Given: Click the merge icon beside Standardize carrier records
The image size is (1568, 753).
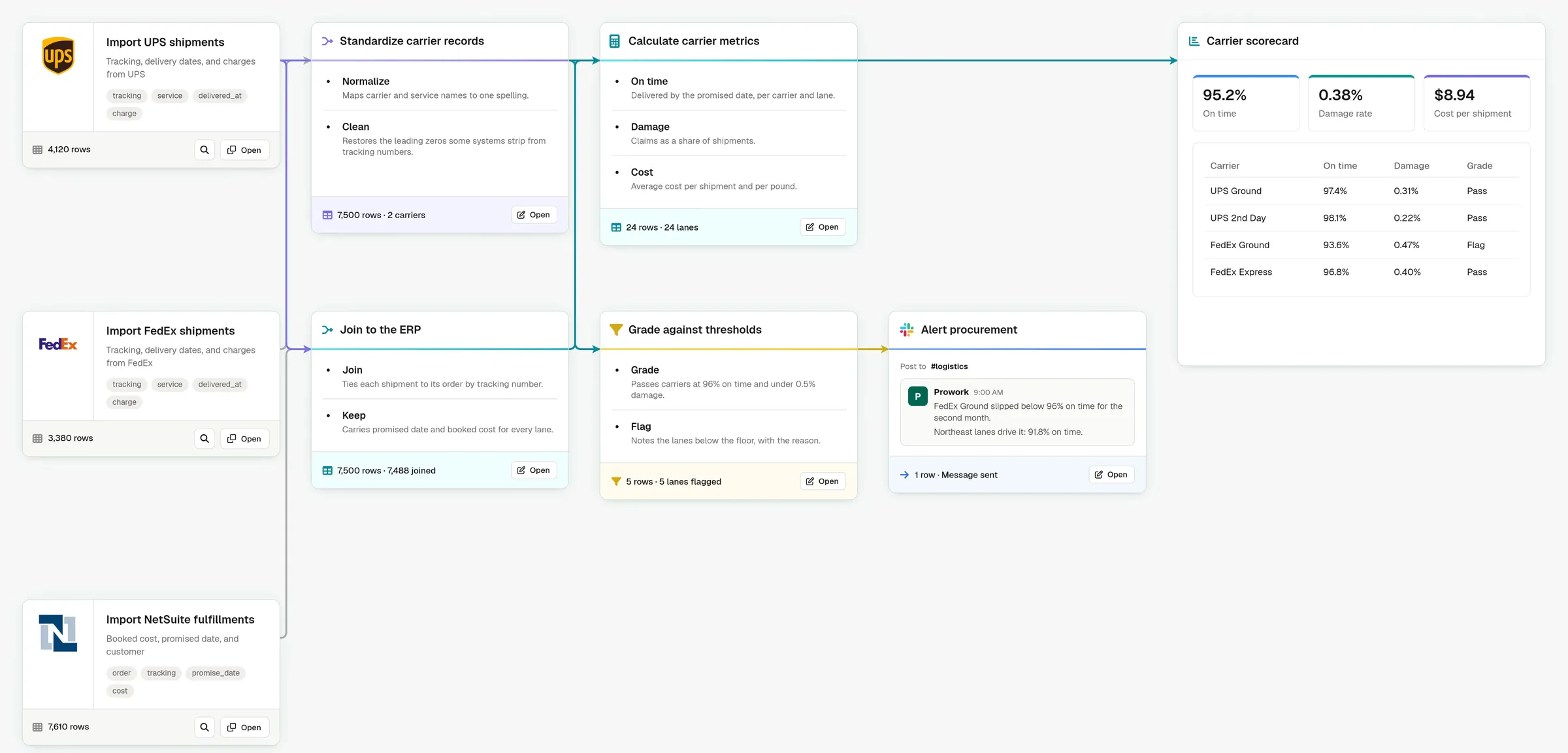Looking at the screenshot, I should pyautogui.click(x=327, y=41).
